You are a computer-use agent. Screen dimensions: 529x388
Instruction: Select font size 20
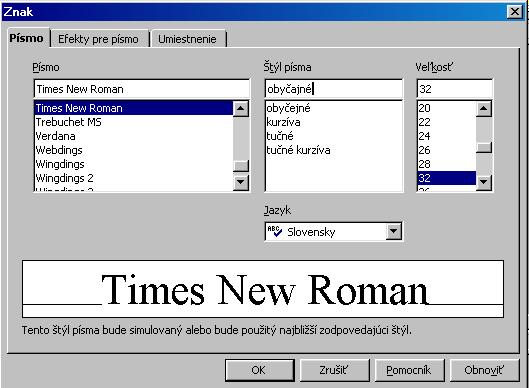tap(447, 108)
